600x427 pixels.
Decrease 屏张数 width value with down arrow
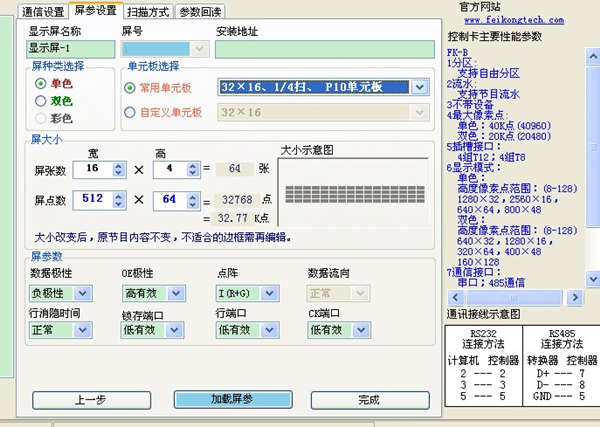click(x=119, y=173)
